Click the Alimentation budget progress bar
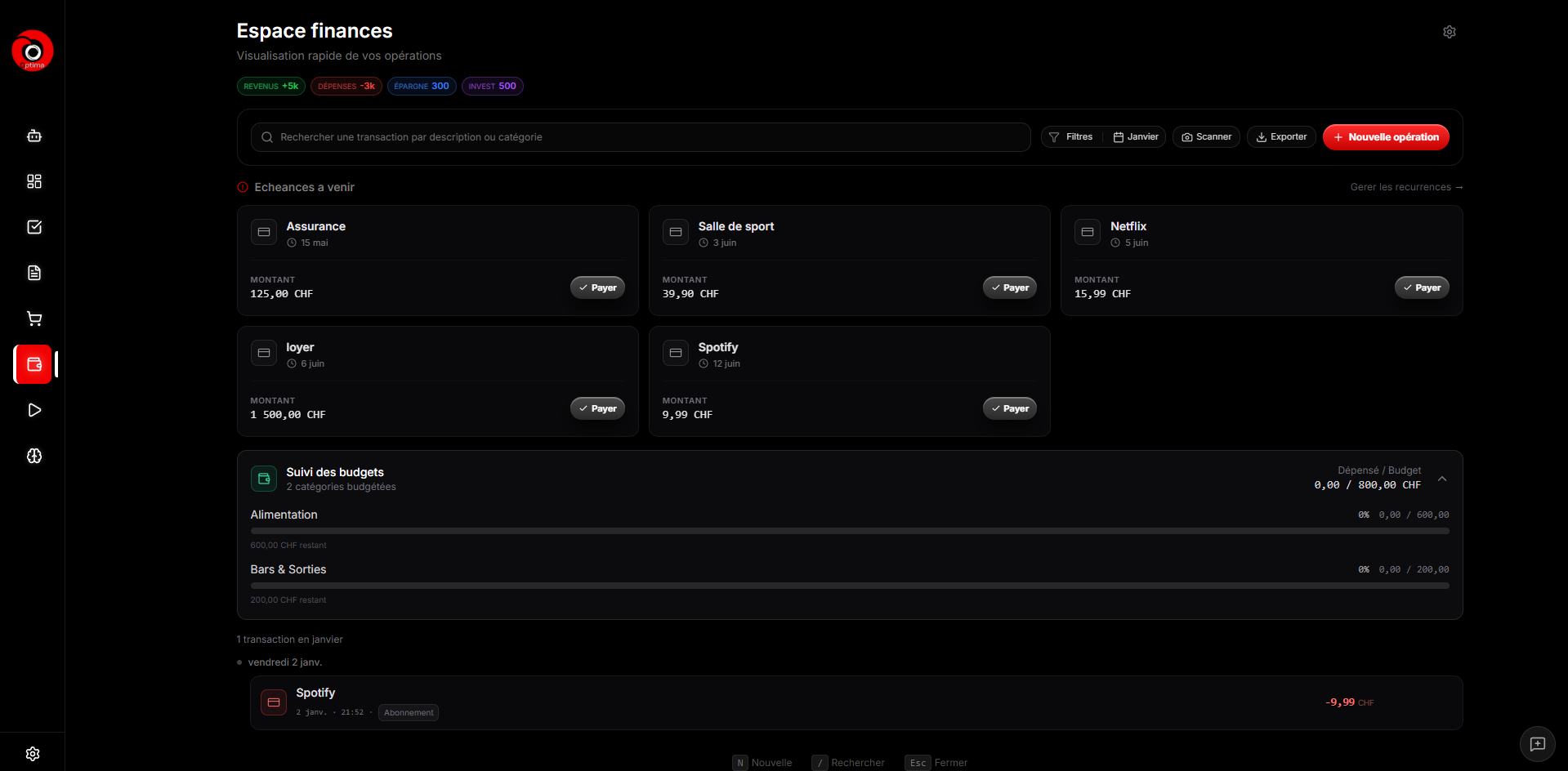The image size is (1568, 771). click(849, 531)
